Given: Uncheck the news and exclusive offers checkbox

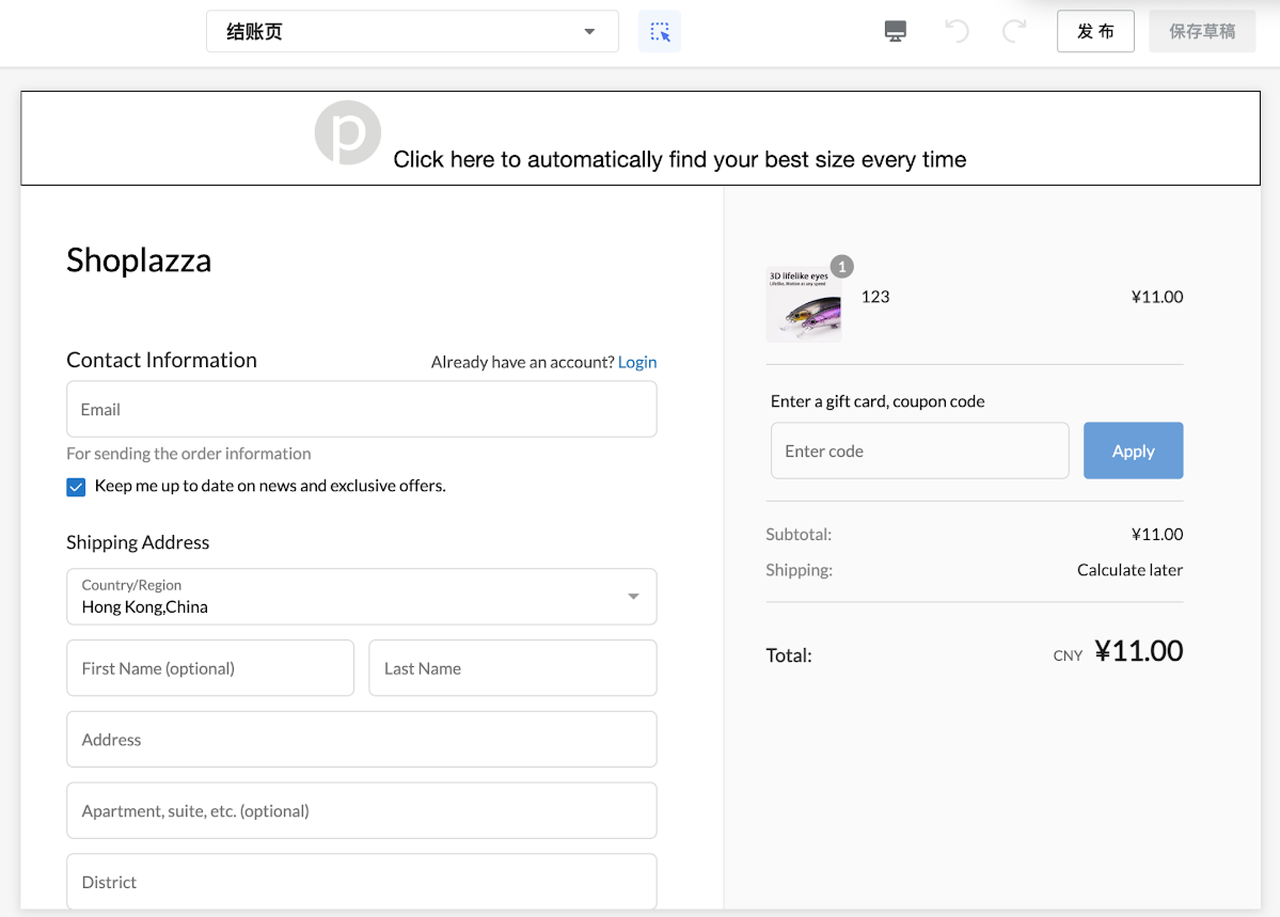Looking at the screenshot, I should tap(76, 487).
